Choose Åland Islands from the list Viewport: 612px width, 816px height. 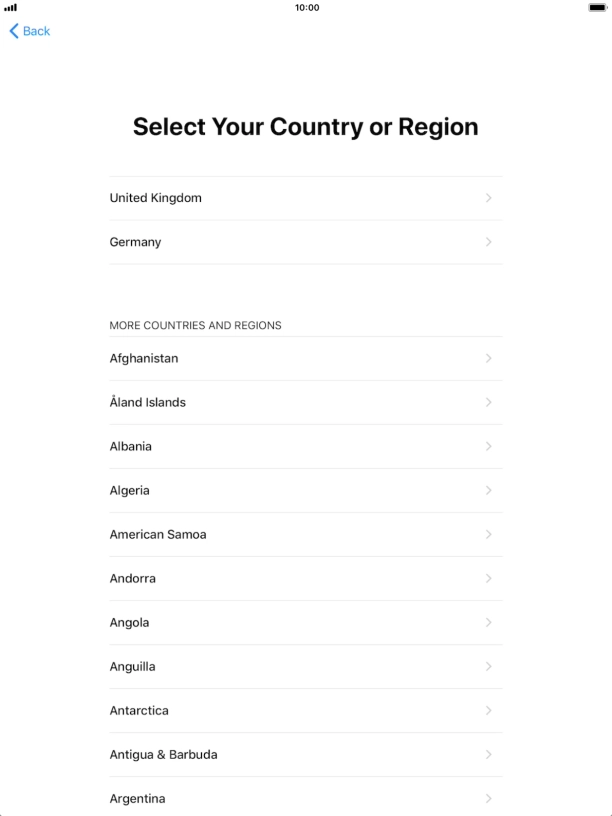tap(148, 402)
